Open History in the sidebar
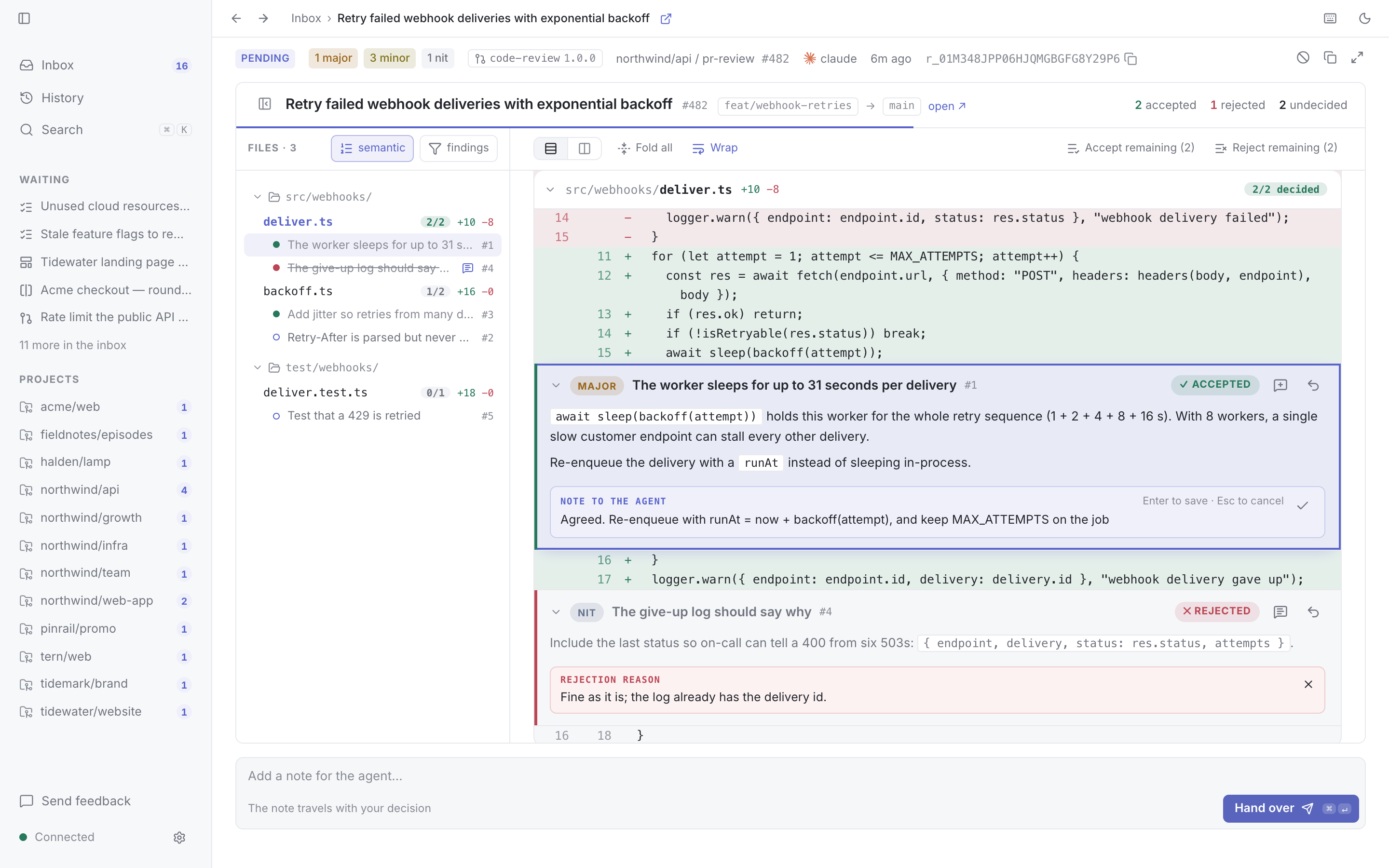 pos(105,97)
